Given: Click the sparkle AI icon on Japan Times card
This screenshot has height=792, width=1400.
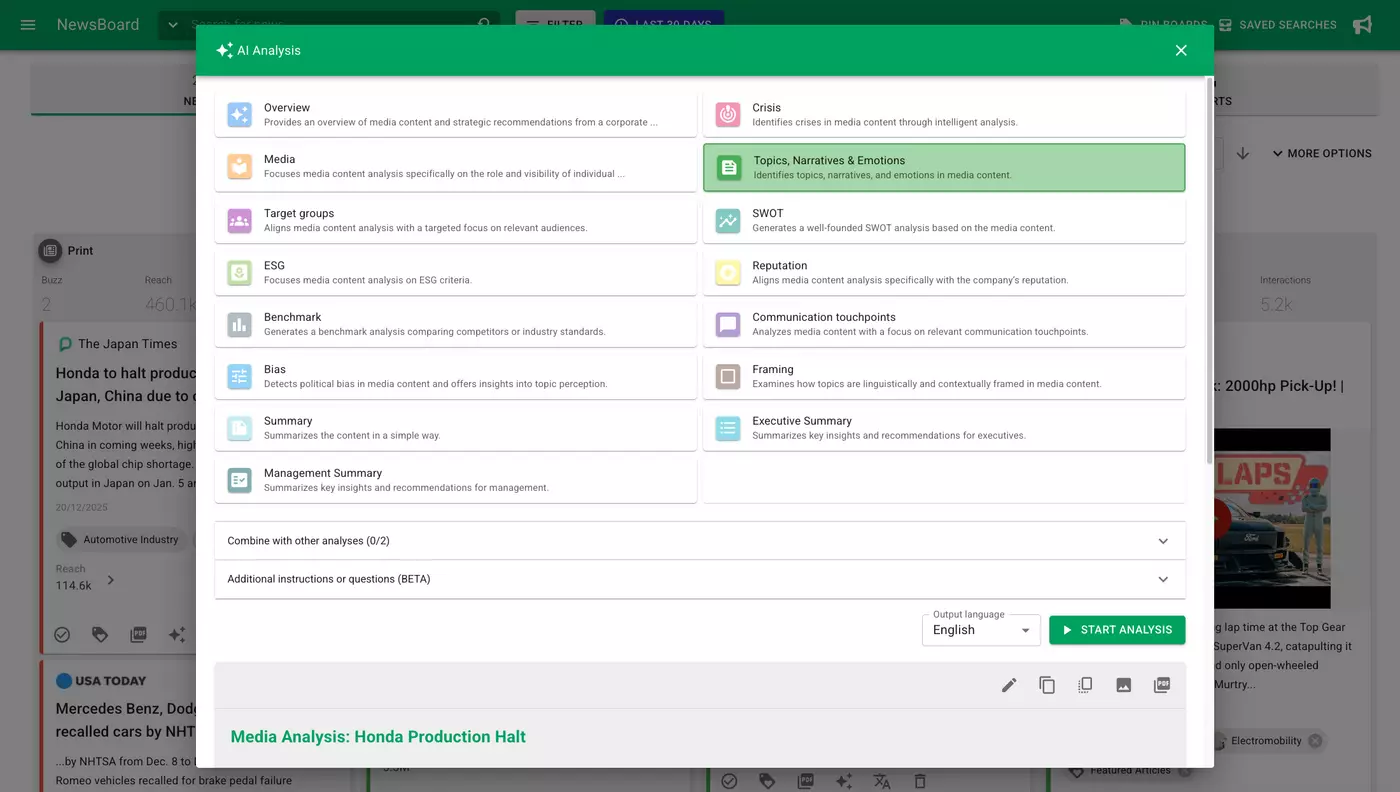Looking at the screenshot, I should tap(177, 634).
